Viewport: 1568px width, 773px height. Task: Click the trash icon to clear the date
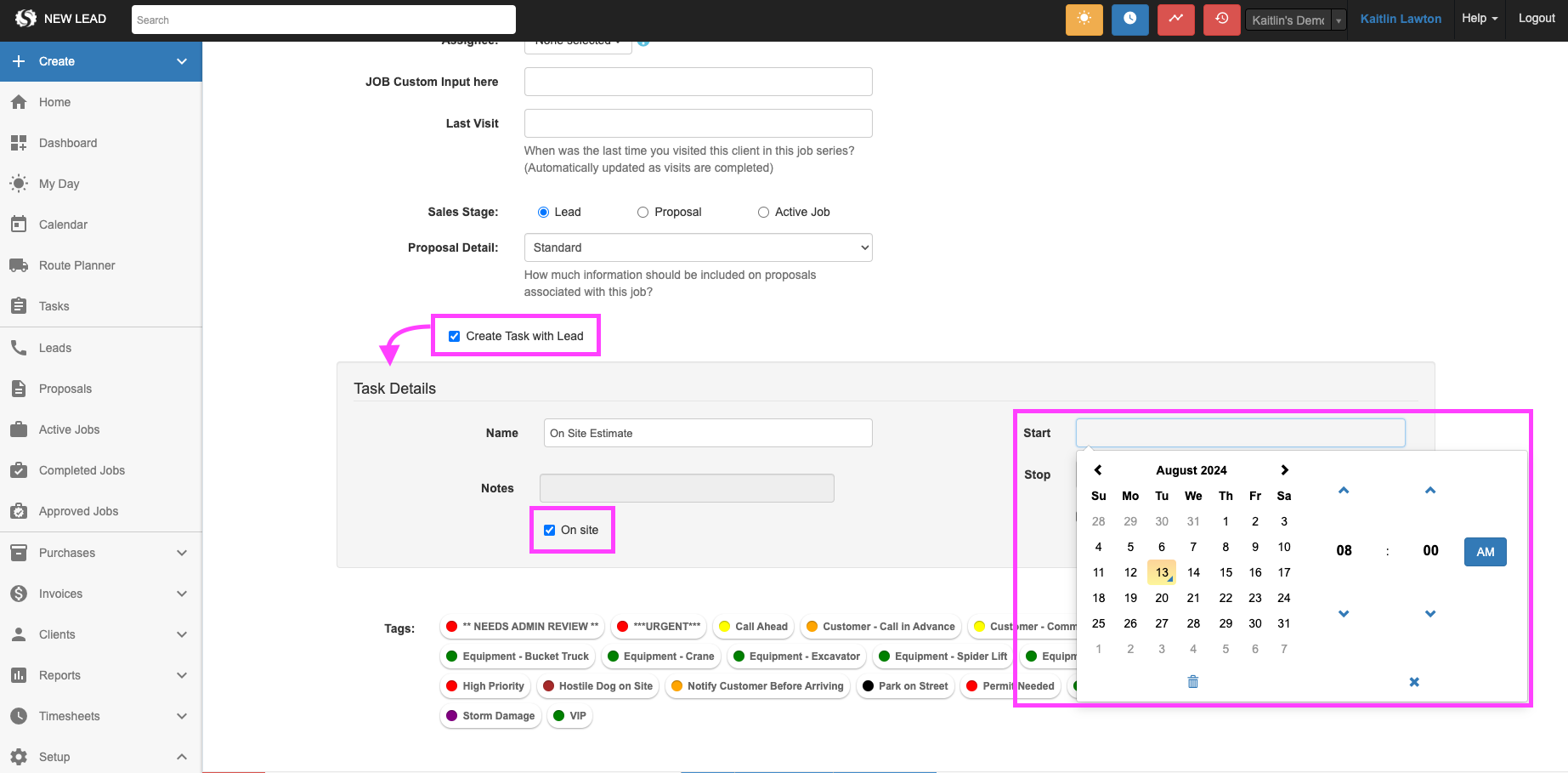pyautogui.click(x=1193, y=682)
